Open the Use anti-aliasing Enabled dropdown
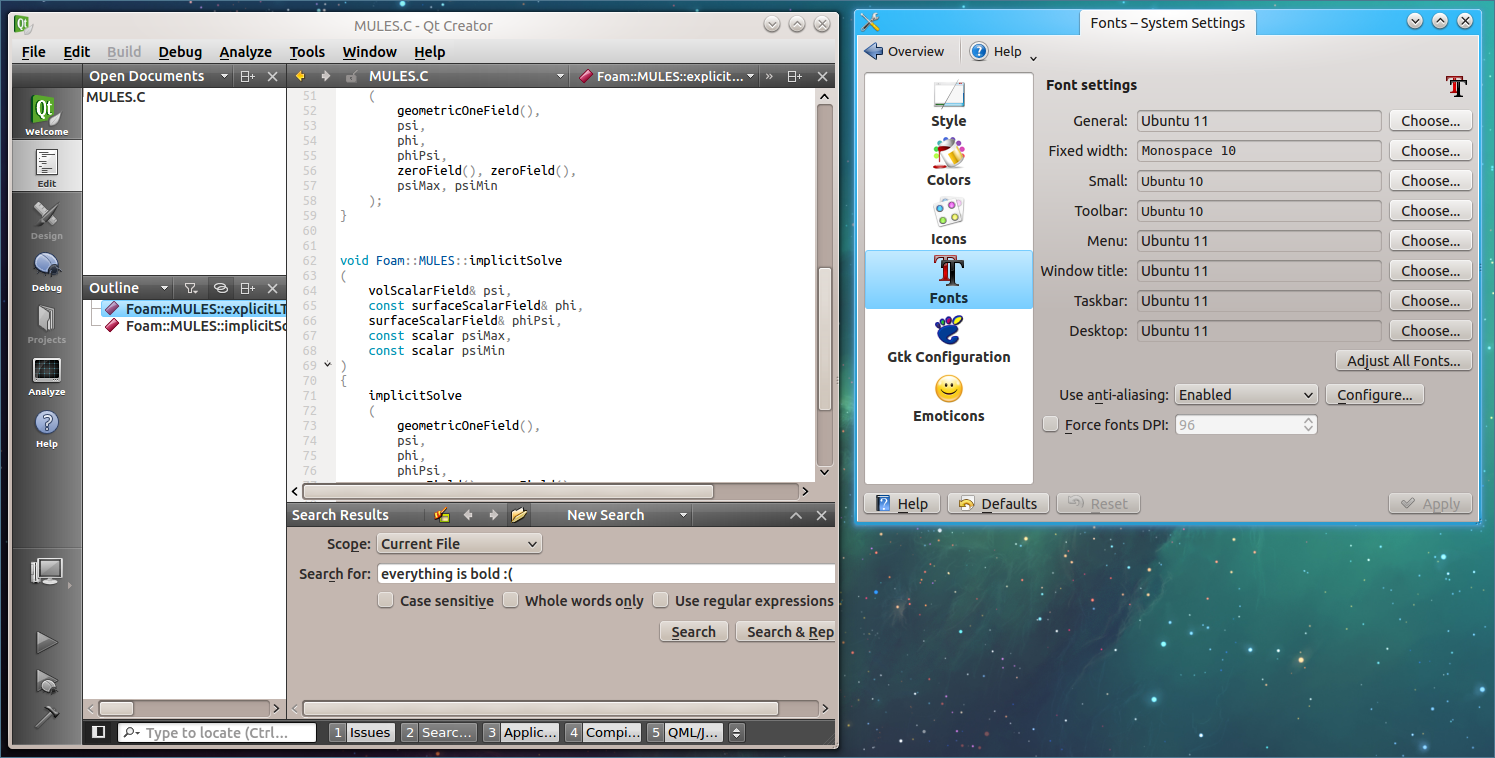 [x=1246, y=395]
